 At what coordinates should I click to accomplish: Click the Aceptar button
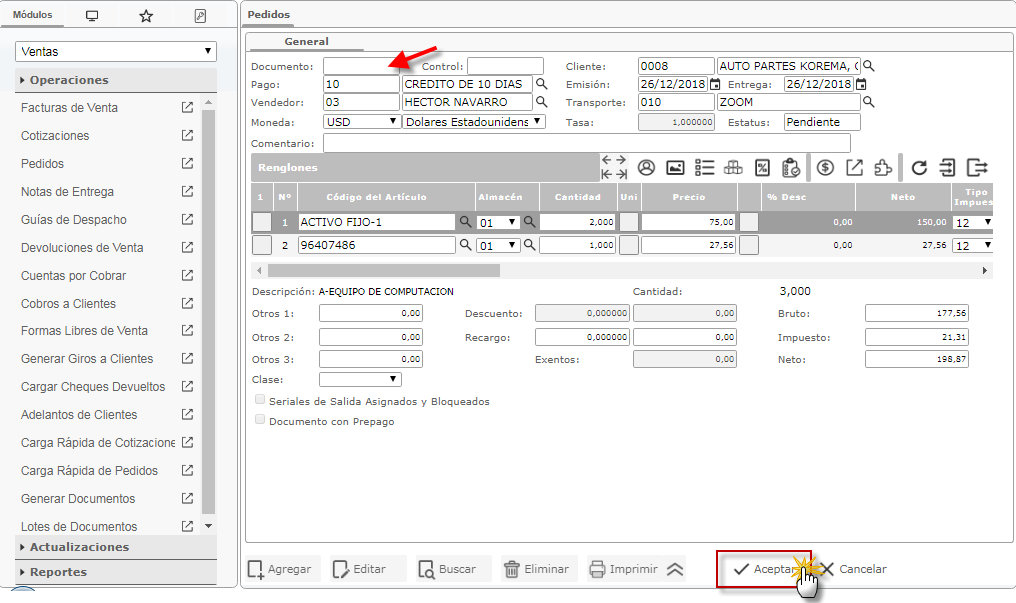click(x=764, y=569)
